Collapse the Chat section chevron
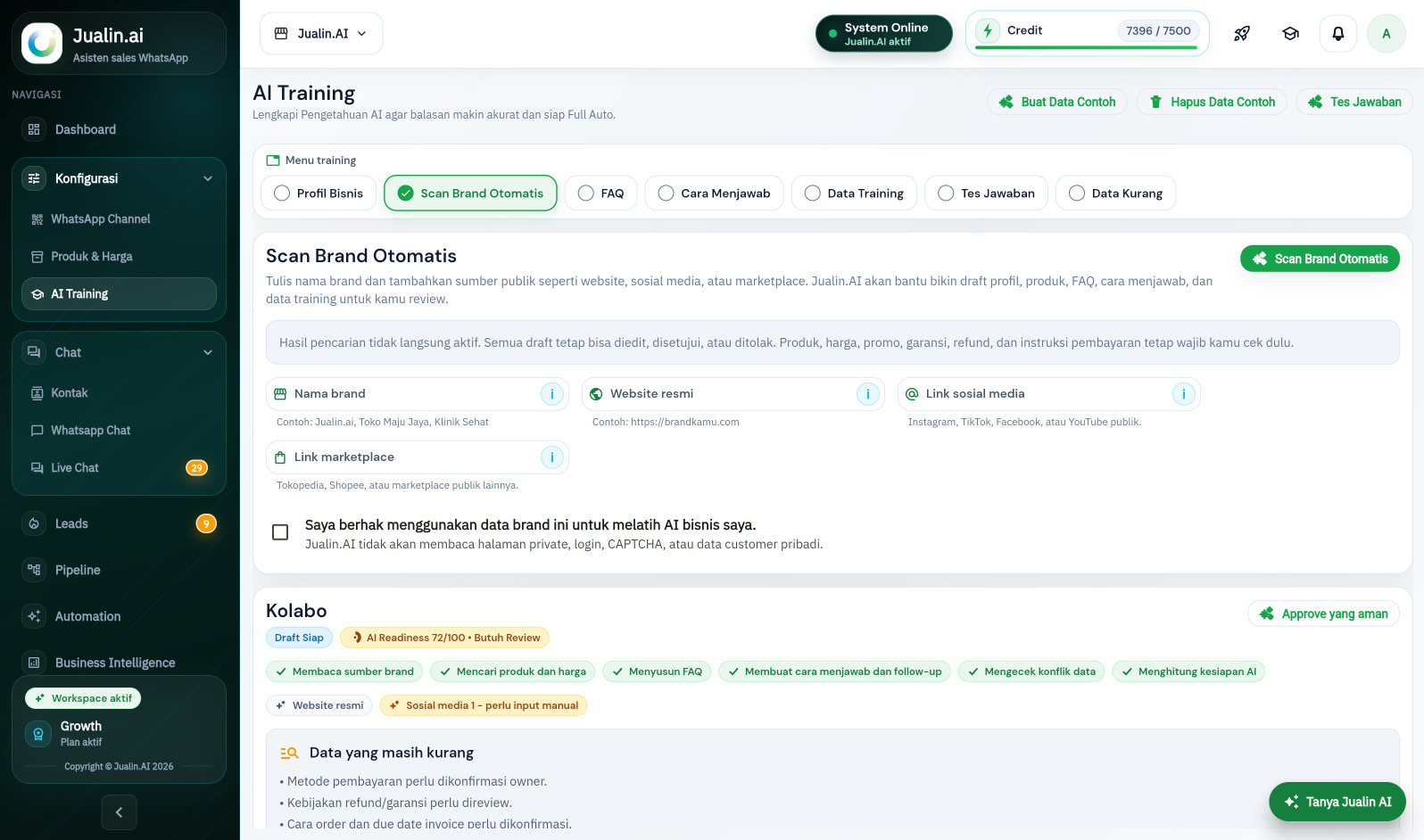This screenshot has height=840, width=1424. pyautogui.click(x=208, y=352)
